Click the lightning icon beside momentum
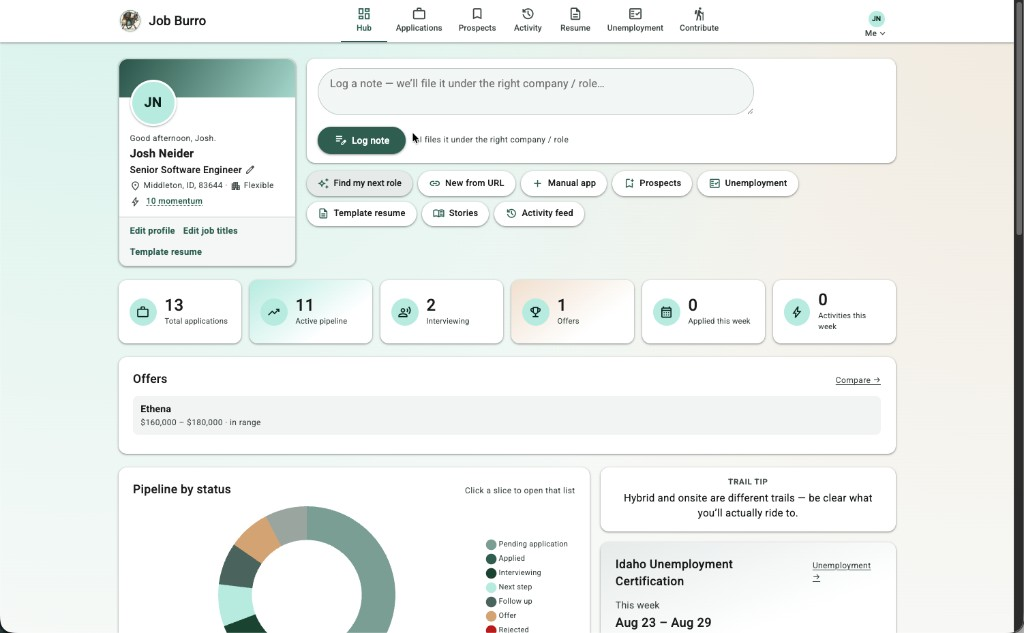Screen dimensions: 1024x633 pyautogui.click(x=135, y=201)
